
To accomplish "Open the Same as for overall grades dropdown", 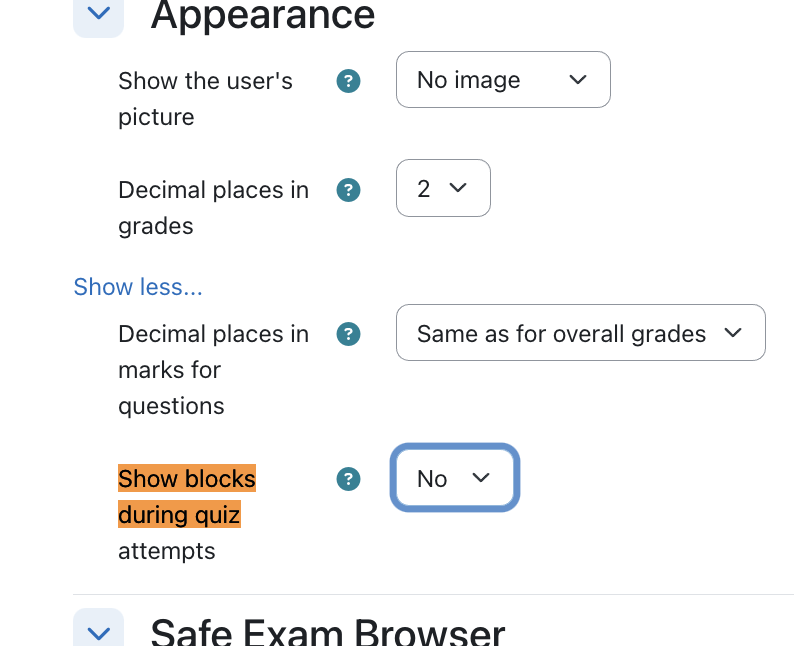I will (581, 333).
